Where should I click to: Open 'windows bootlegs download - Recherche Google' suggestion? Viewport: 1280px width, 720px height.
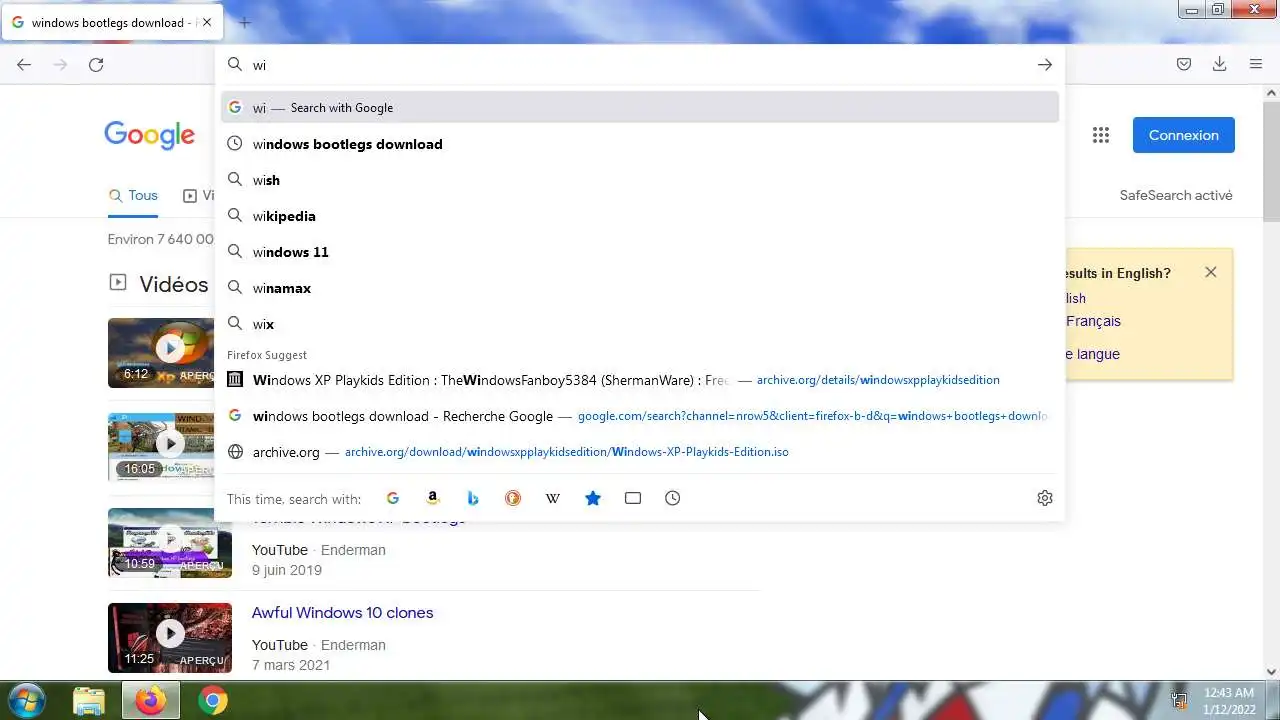tap(640, 416)
